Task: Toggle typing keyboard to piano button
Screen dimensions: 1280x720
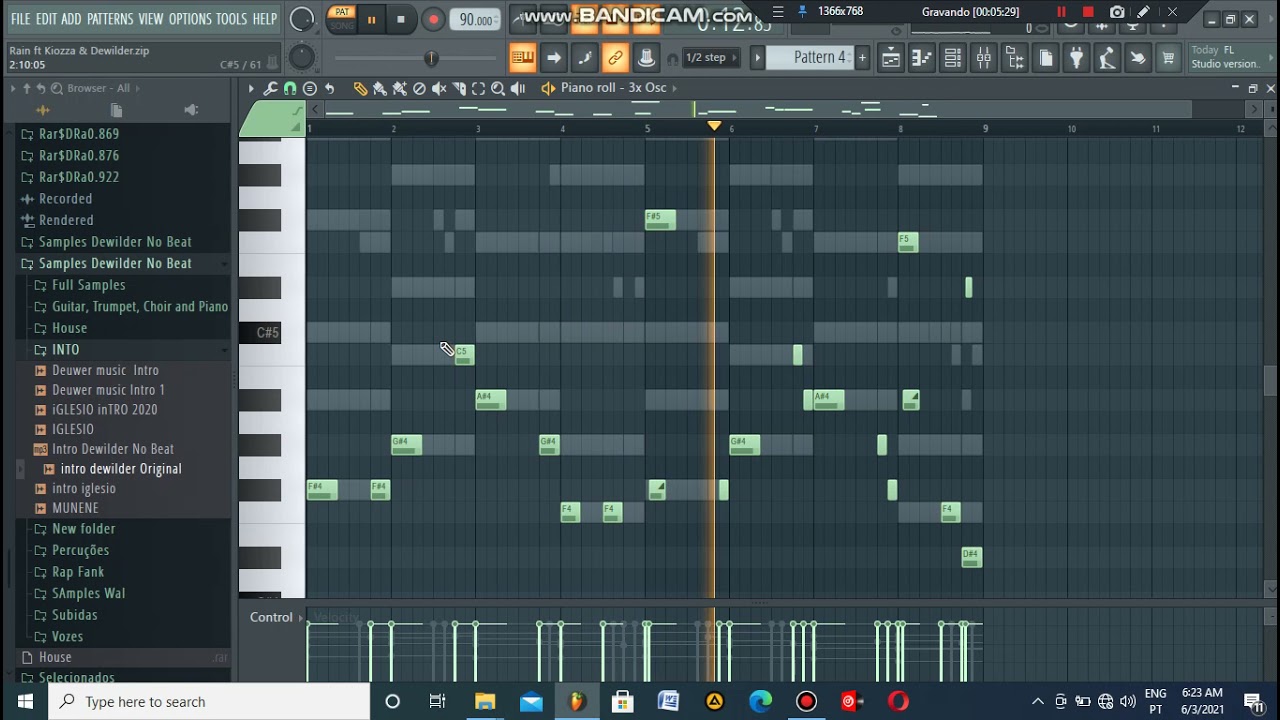Action: 523,58
